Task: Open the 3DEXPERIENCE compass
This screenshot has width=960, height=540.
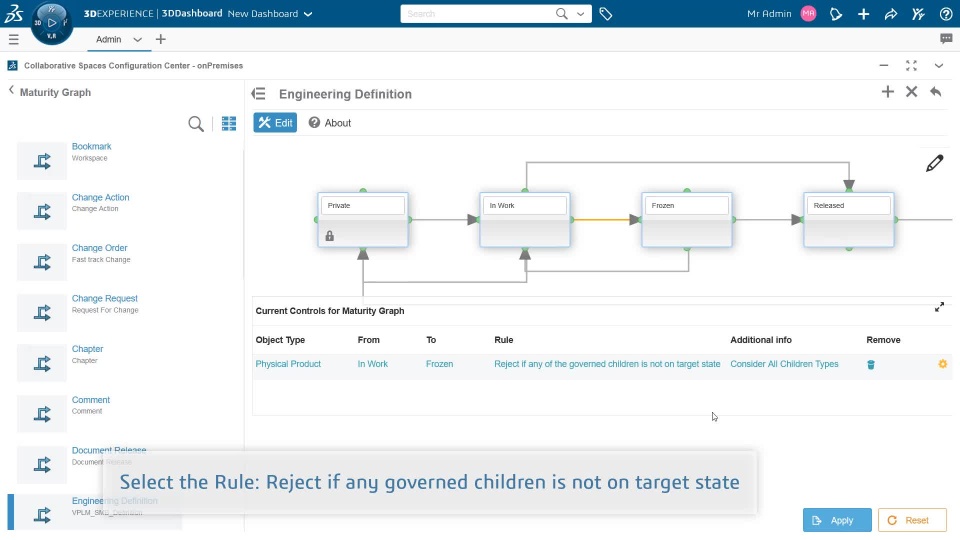Action: [x=51, y=23]
